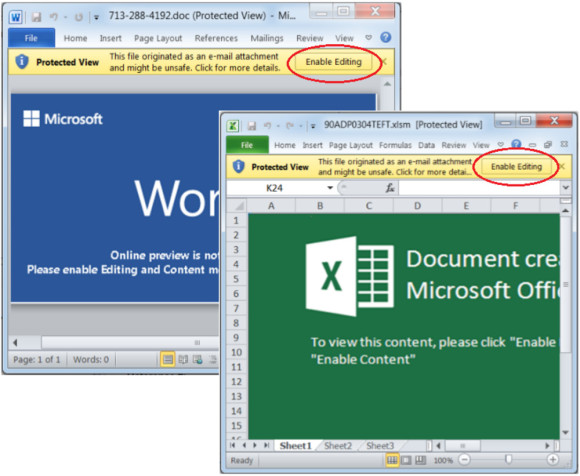Open the Insert tab in Excel
The image size is (580, 476).
312,145
